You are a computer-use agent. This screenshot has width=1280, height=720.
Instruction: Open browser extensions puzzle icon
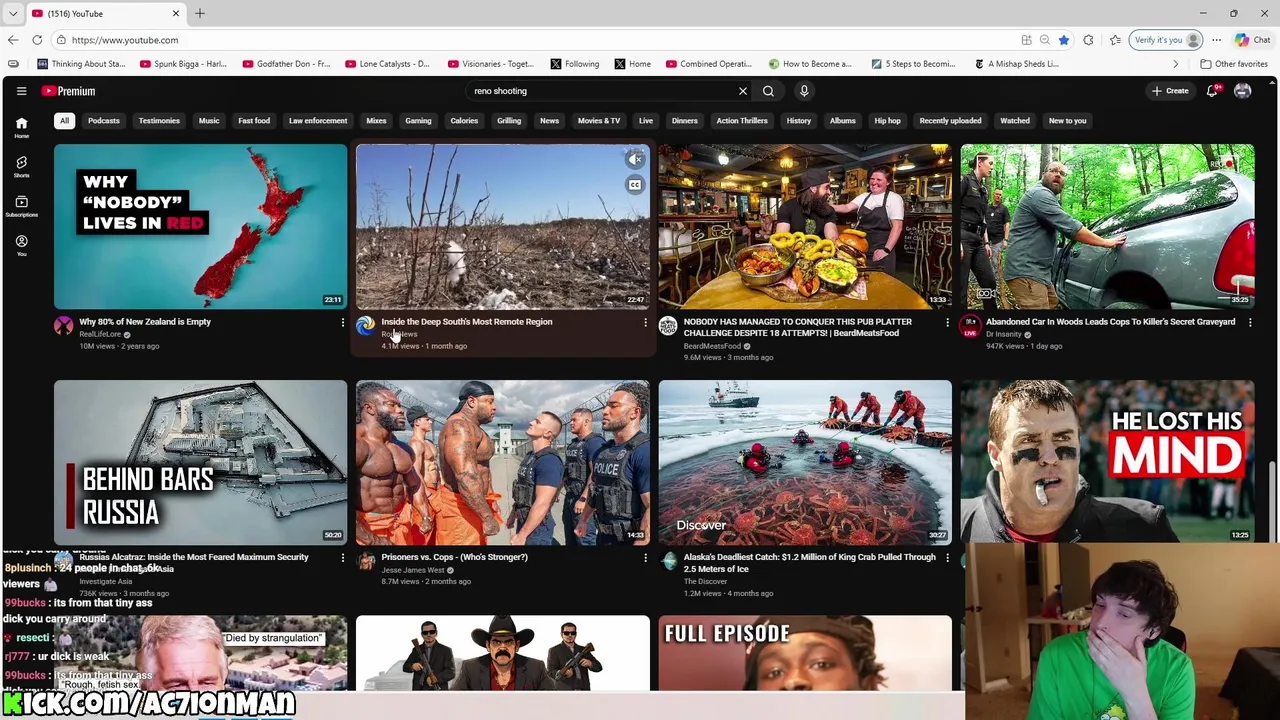pos(1088,40)
